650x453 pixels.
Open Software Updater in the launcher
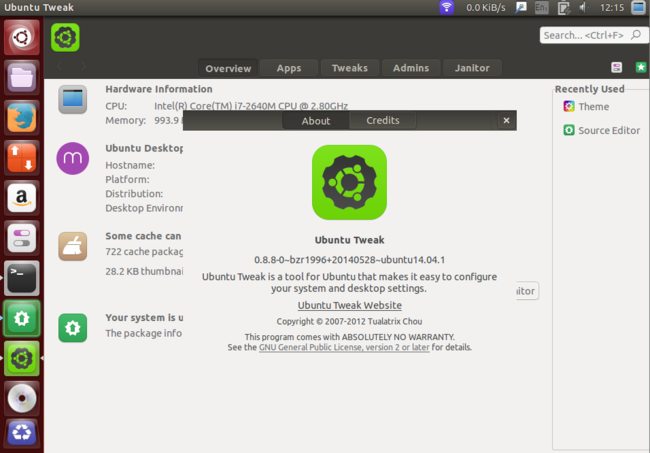pos(22,318)
